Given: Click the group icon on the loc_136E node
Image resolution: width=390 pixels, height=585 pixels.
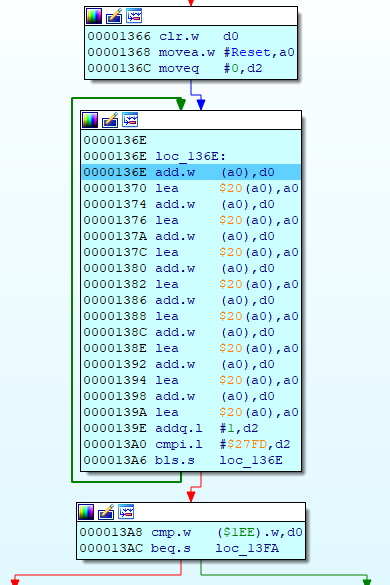Looking at the screenshot, I should coord(130,120).
